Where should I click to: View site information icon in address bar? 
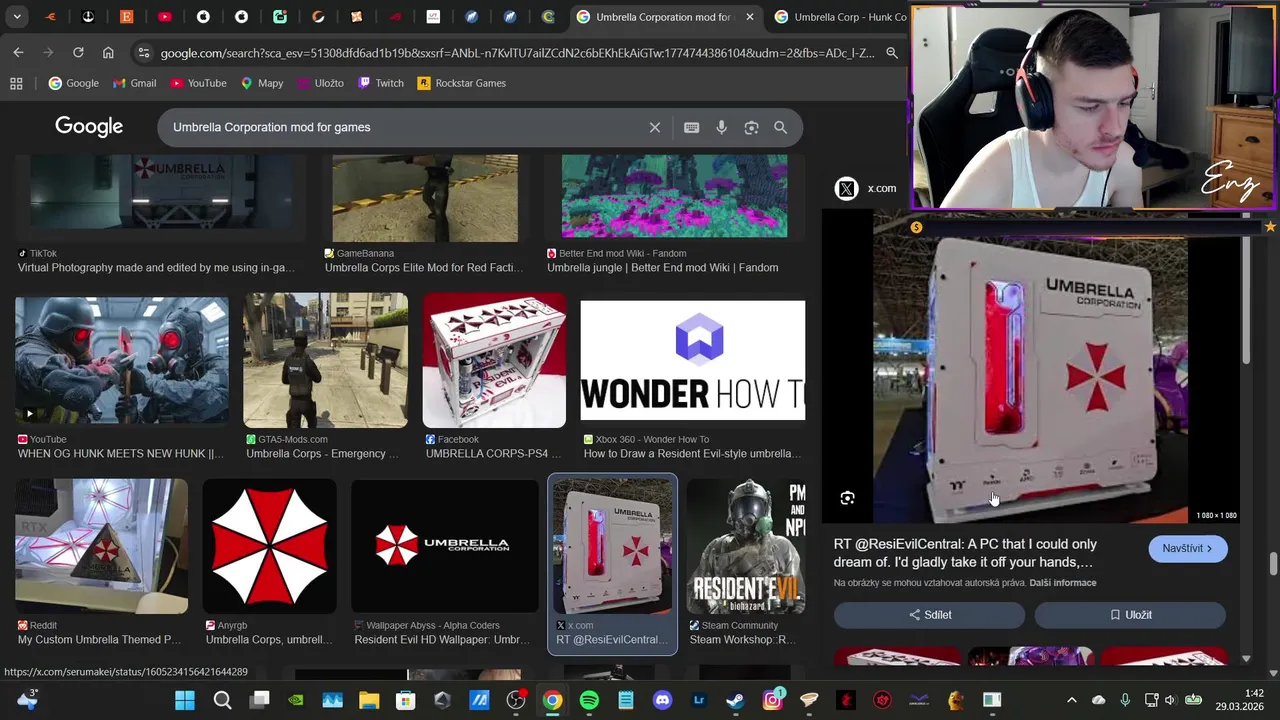coord(143,53)
